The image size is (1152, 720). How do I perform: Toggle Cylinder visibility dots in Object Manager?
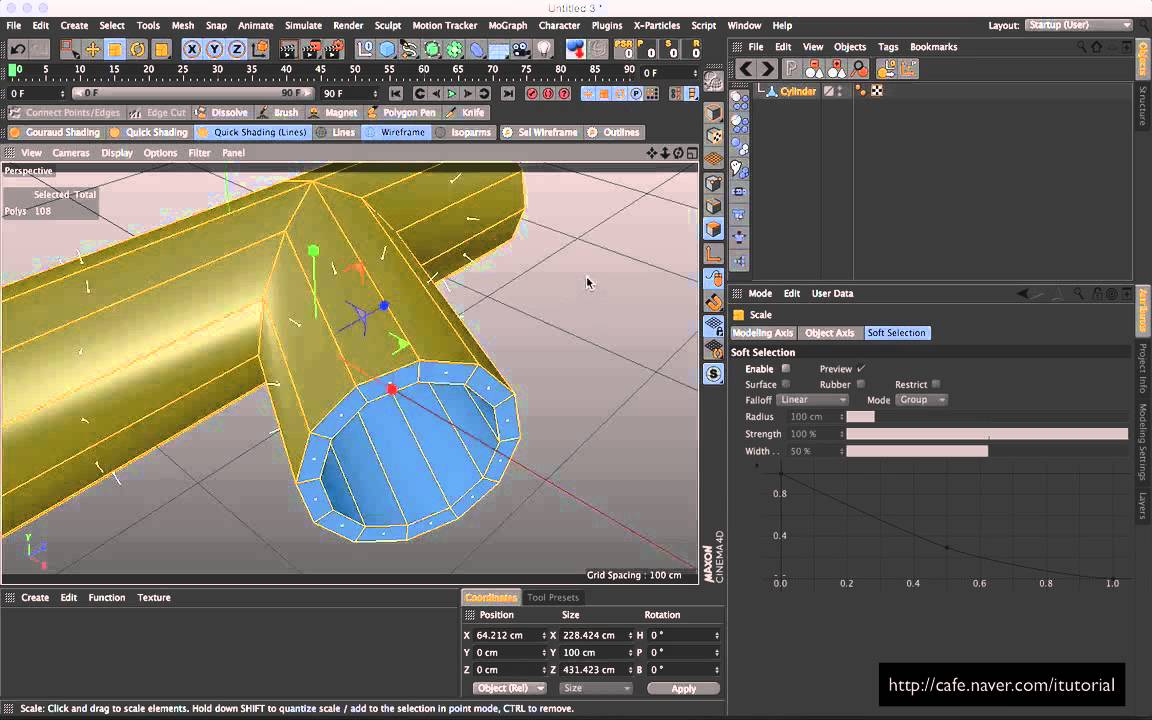click(x=840, y=90)
